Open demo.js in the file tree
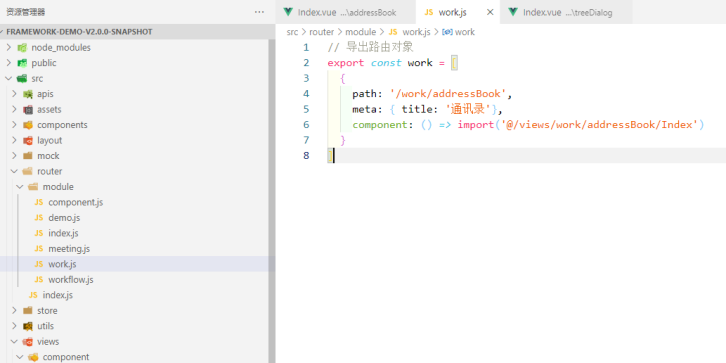This screenshot has width=726, height=363. 64,218
